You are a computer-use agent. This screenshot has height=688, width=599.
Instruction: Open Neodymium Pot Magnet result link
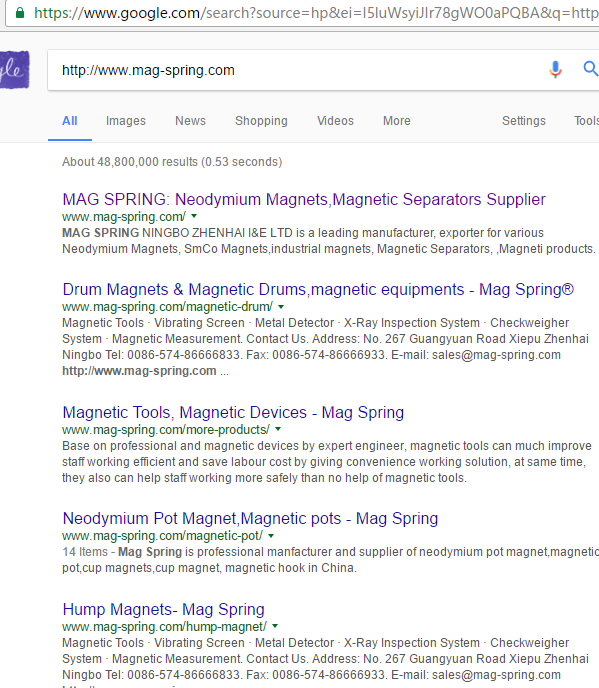[x=250, y=519]
